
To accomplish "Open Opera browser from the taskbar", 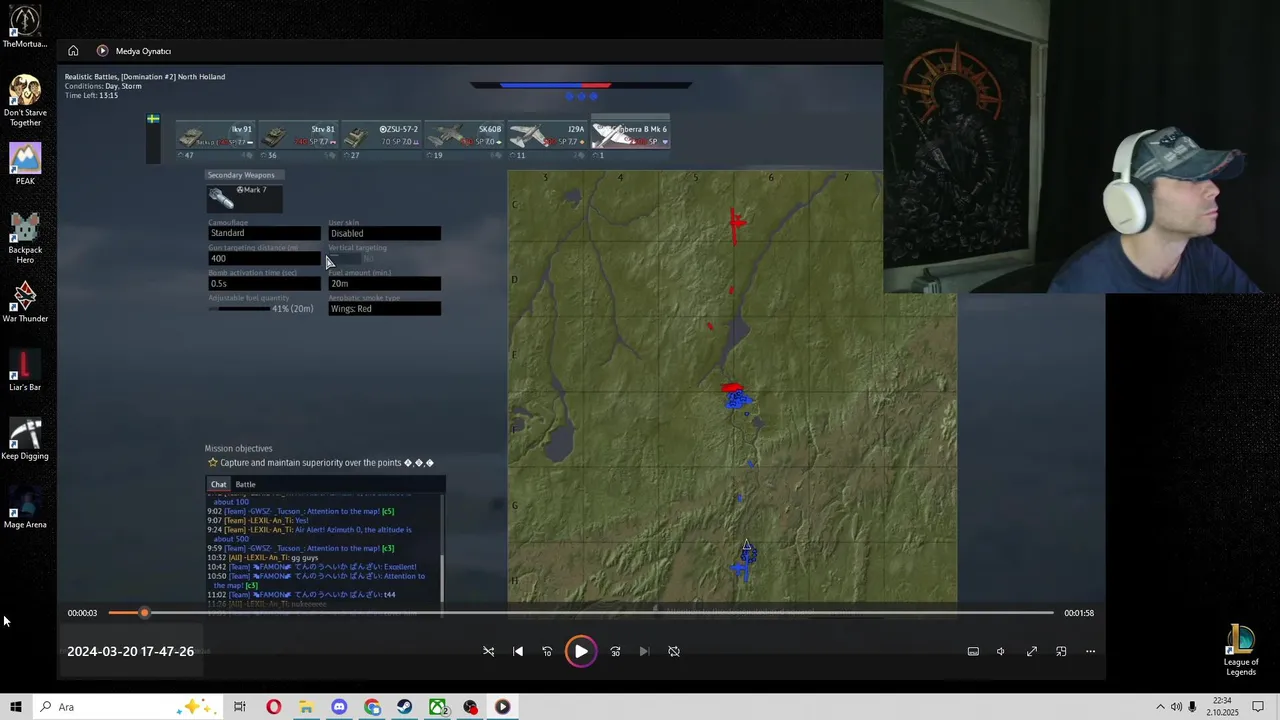I will click(273, 707).
